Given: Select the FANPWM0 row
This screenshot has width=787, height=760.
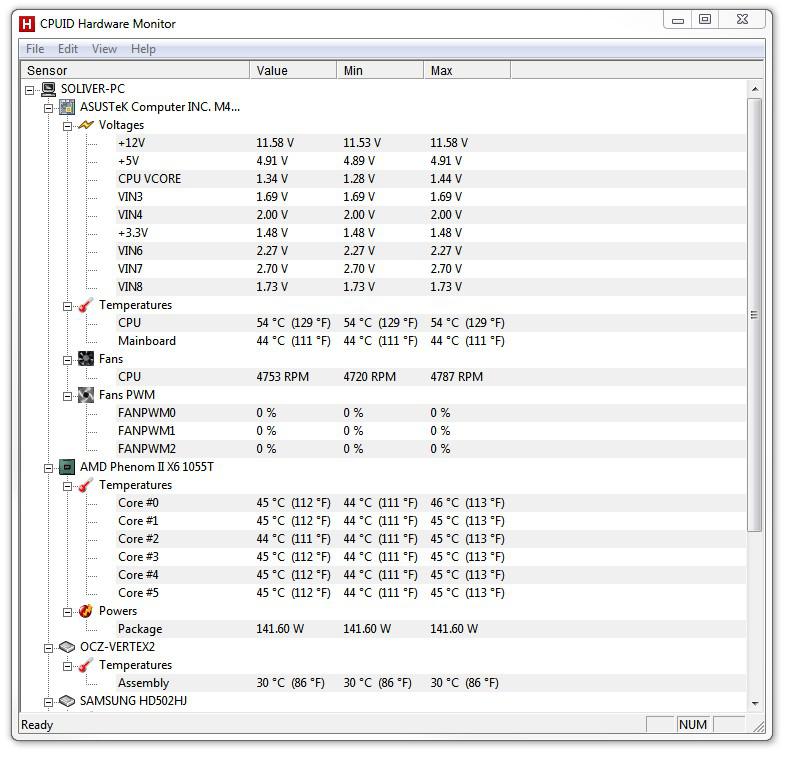Looking at the screenshot, I should [x=431, y=413].
